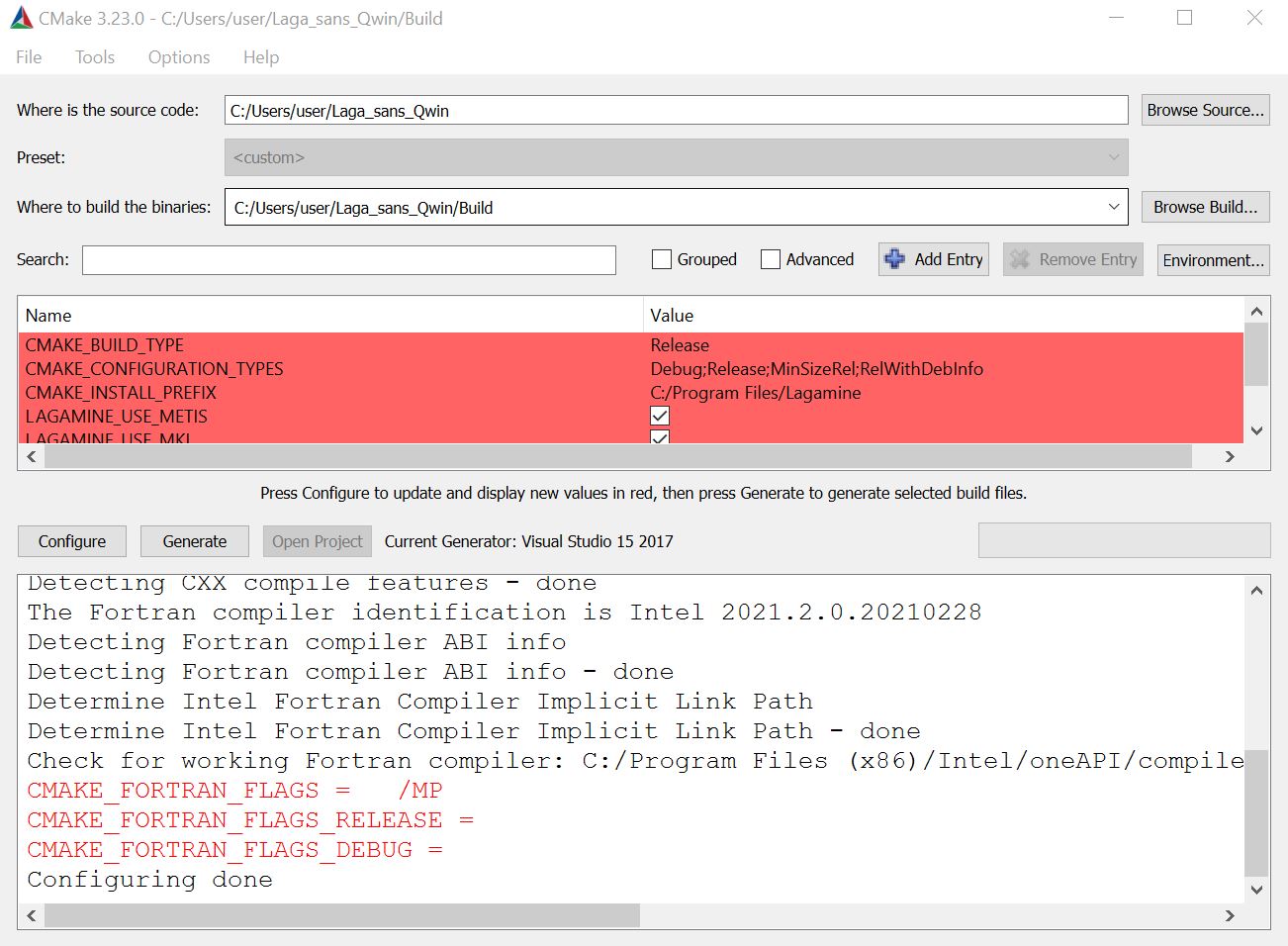Edit the C:/Program Files/Lagamine value
Viewport: 1288px width, 946px height.
click(x=756, y=392)
